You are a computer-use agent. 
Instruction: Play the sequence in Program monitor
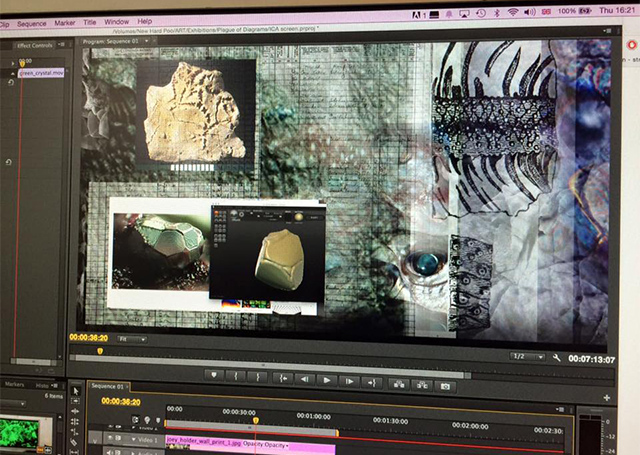pyautogui.click(x=326, y=380)
